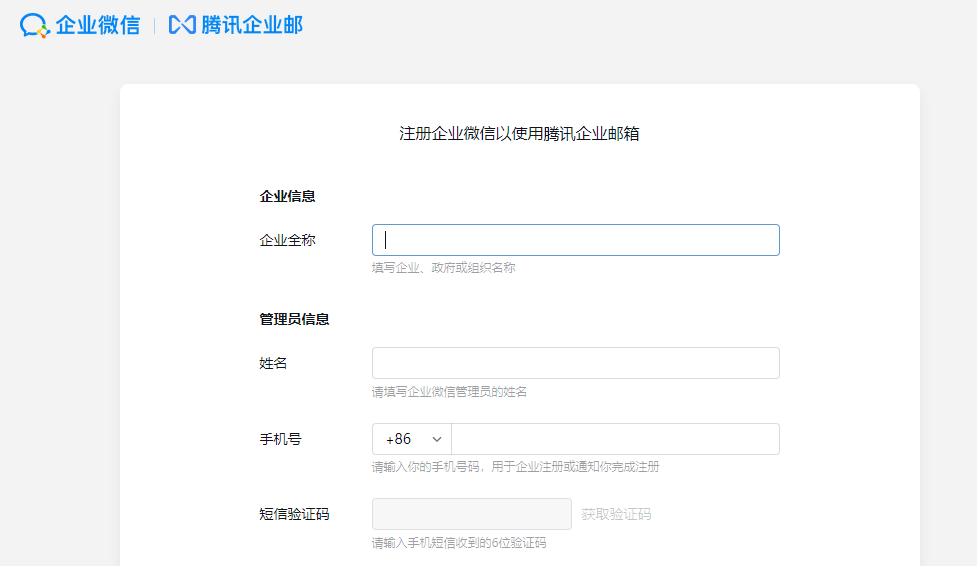Image resolution: width=977 pixels, height=566 pixels.
Task: Focus the 企业全称 input field
Action: click(x=576, y=240)
